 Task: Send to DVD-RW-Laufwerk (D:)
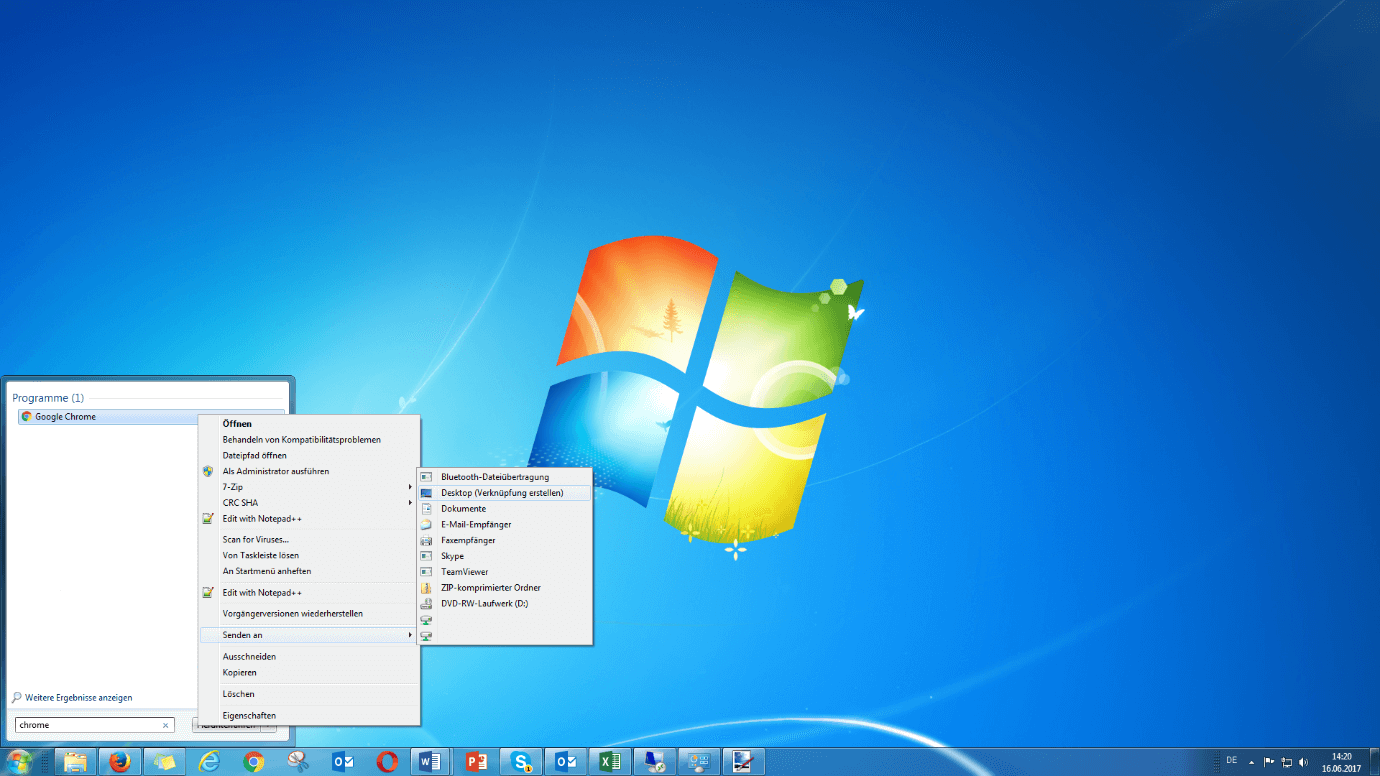[505, 604]
